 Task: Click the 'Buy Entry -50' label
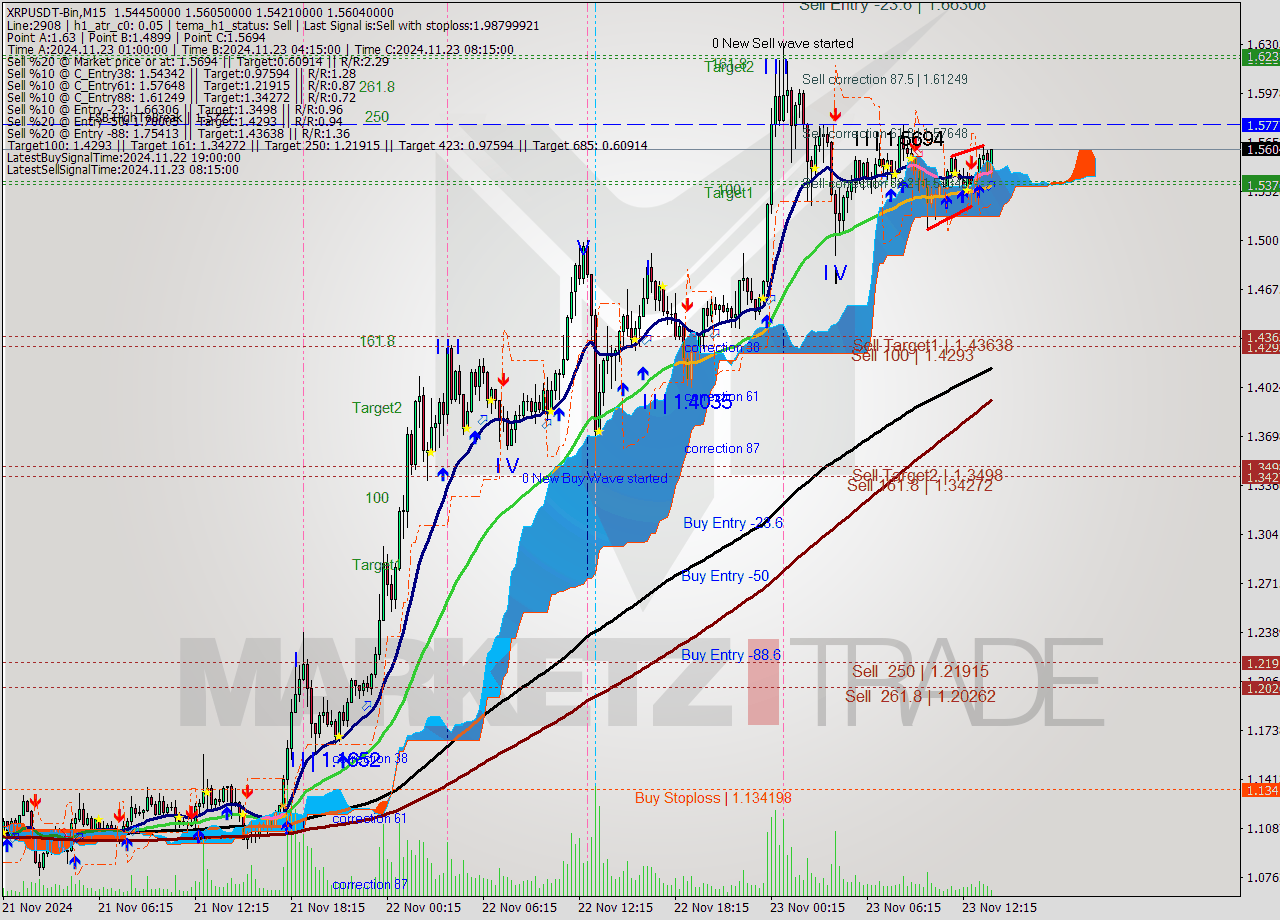click(x=725, y=576)
